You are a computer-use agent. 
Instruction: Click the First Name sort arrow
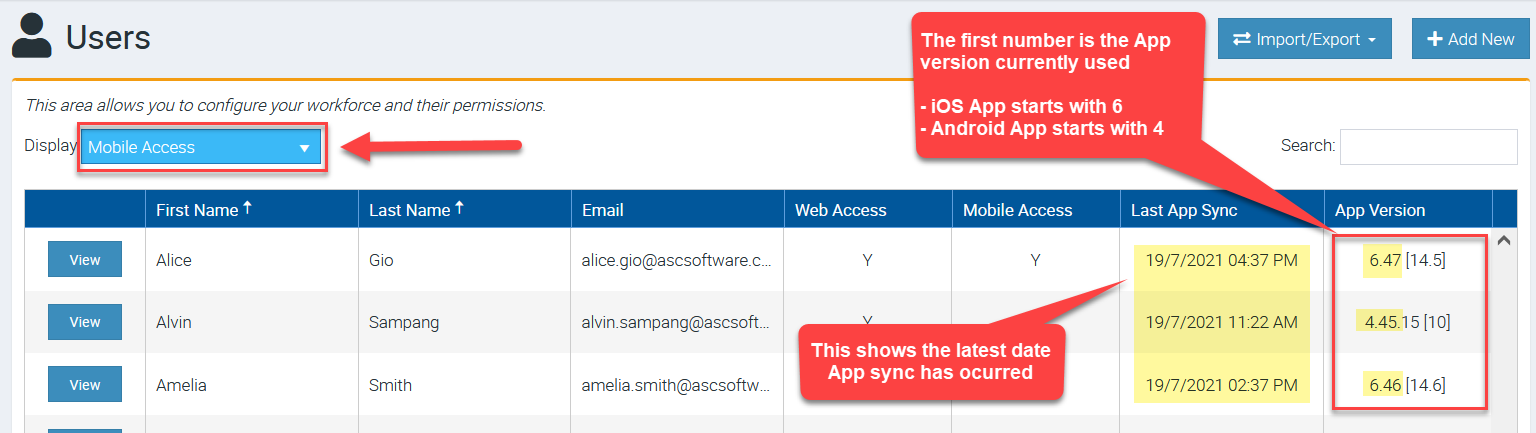pyautogui.click(x=248, y=209)
